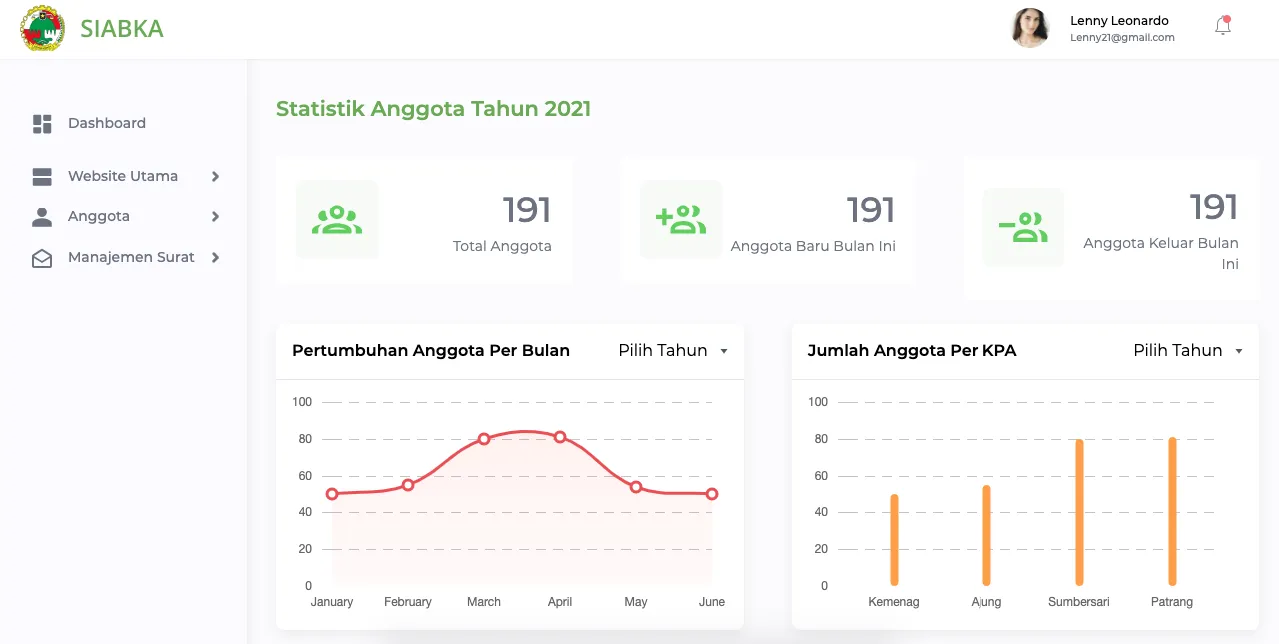Viewport: 1279px width, 644px height.
Task: Click the January data point on line chart
Action: [x=332, y=494]
